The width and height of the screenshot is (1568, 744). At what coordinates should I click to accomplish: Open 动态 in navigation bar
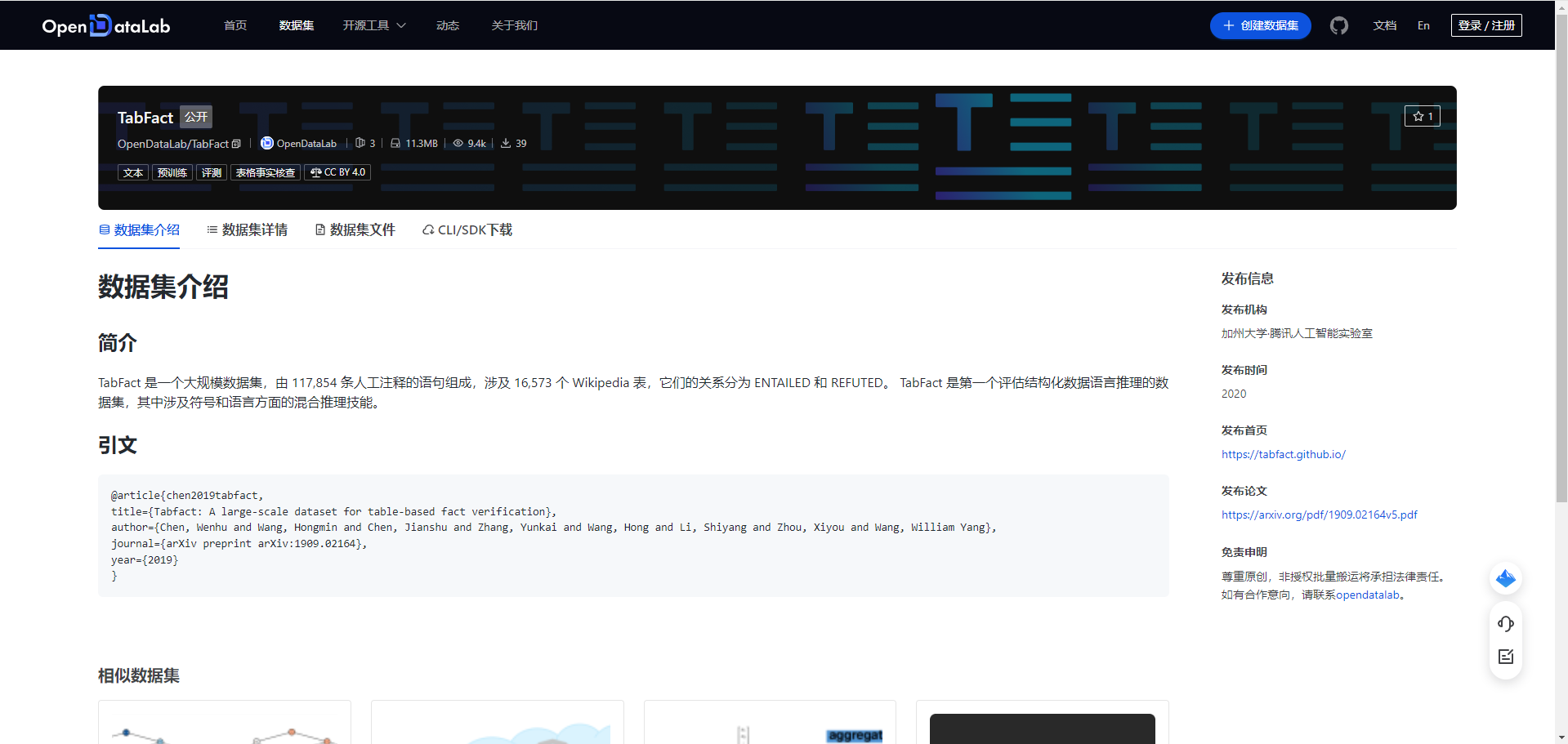448,25
